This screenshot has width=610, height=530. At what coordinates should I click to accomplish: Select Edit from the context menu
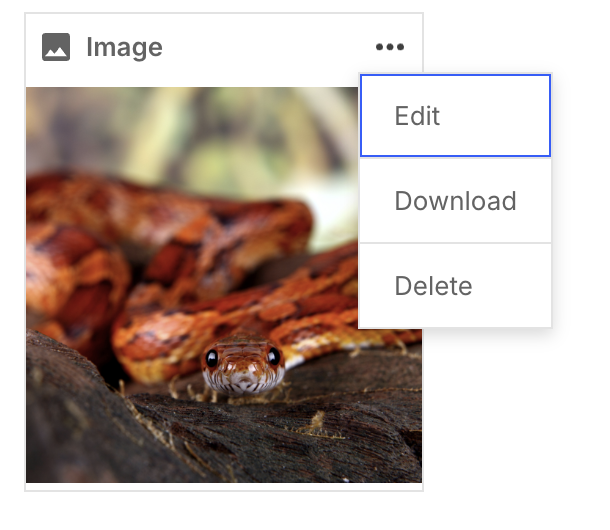click(455, 116)
